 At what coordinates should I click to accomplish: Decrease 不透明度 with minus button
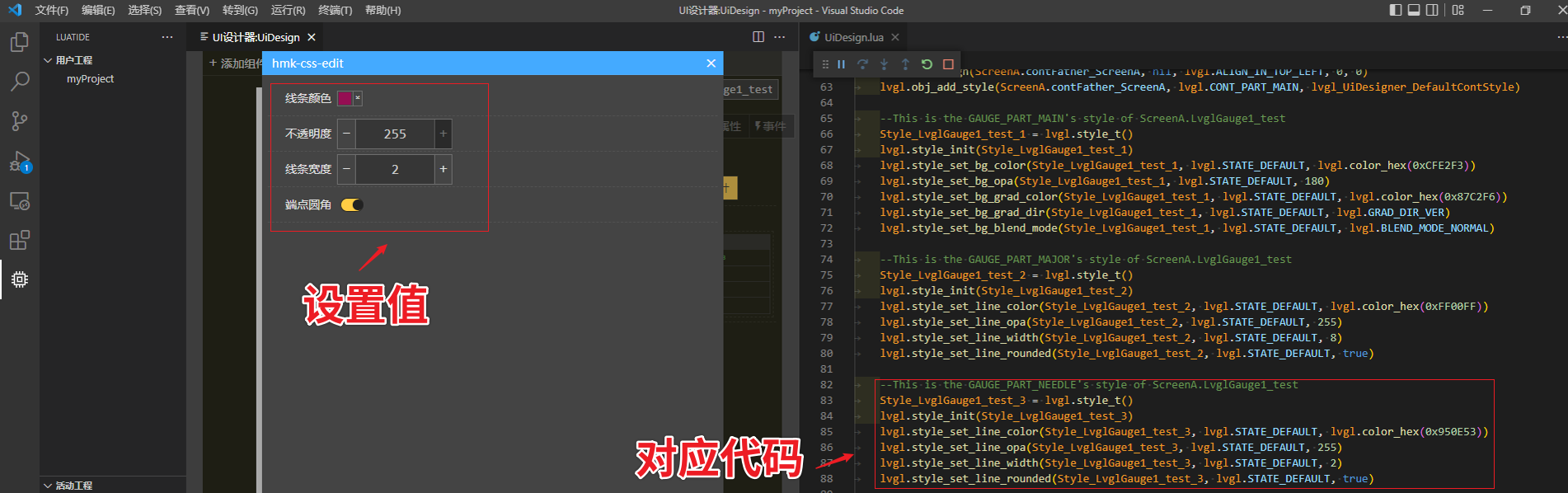point(346,134)
